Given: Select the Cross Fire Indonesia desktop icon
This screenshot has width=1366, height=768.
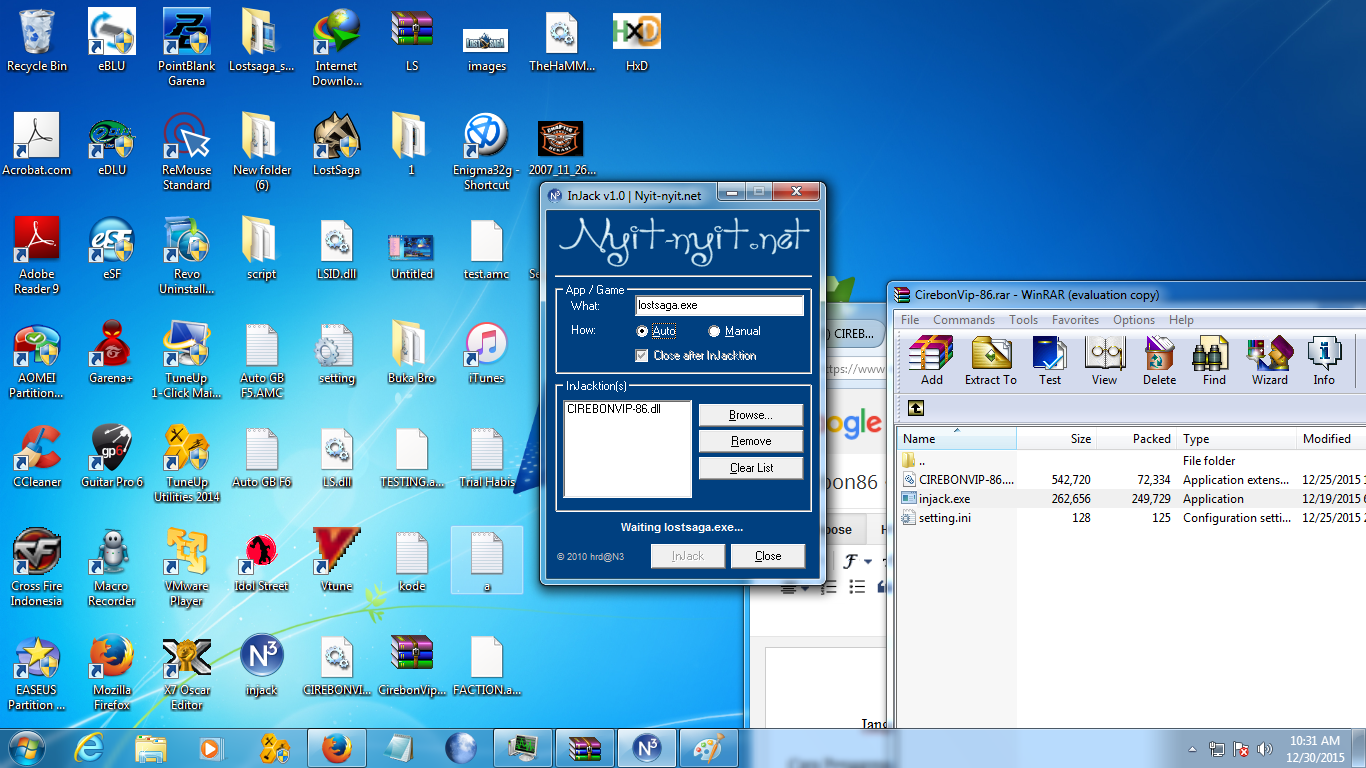Looking at the screenshot, I should (37, 568).
